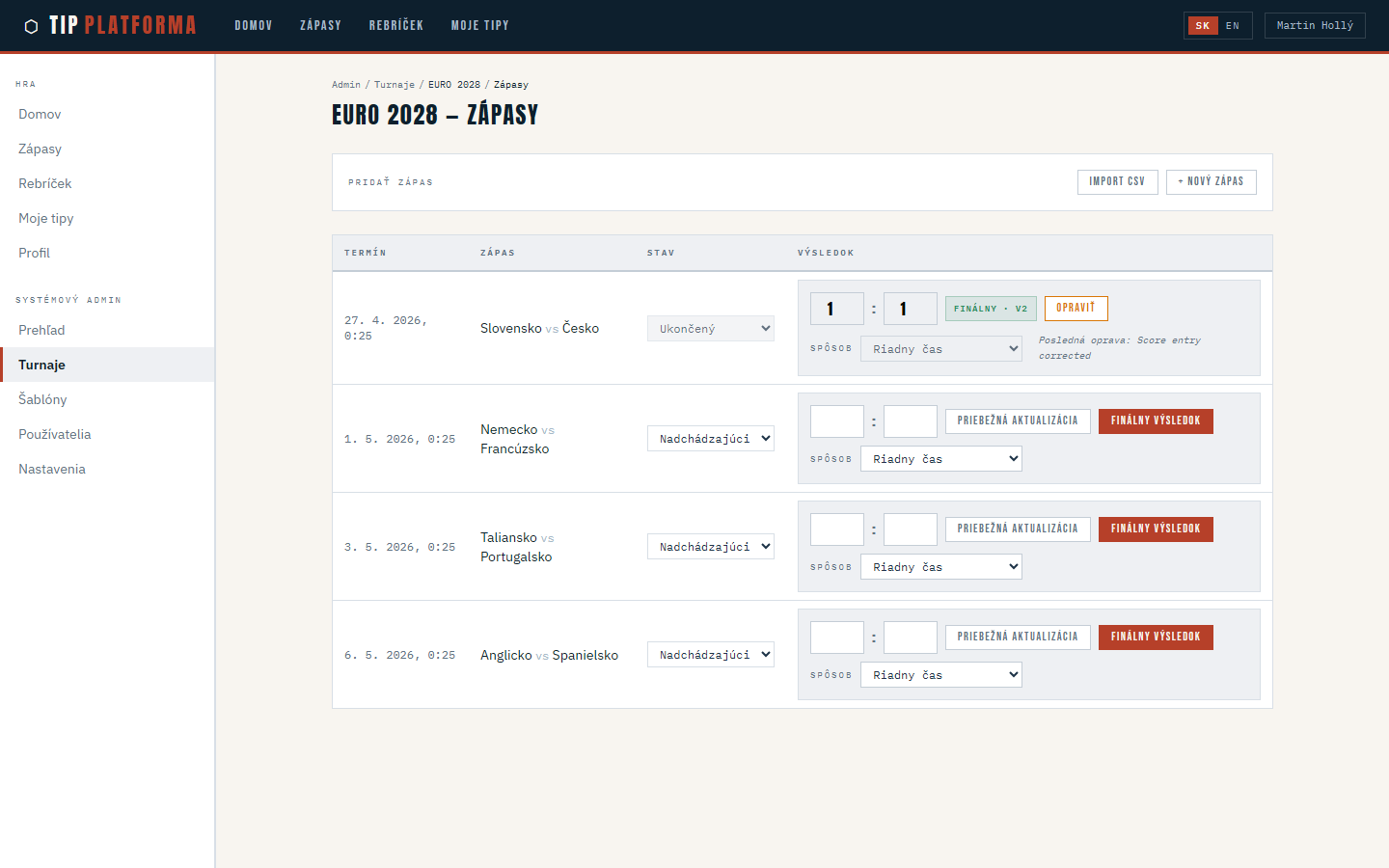The width and height of the screenshot is (1389, 868).
Task: Click the Import CSV button
Action: click(x=1117, y=181)
